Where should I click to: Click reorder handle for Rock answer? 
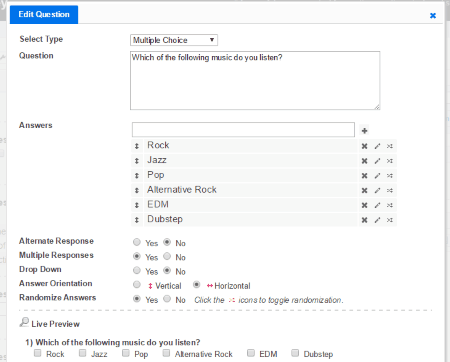coord(137,146)
